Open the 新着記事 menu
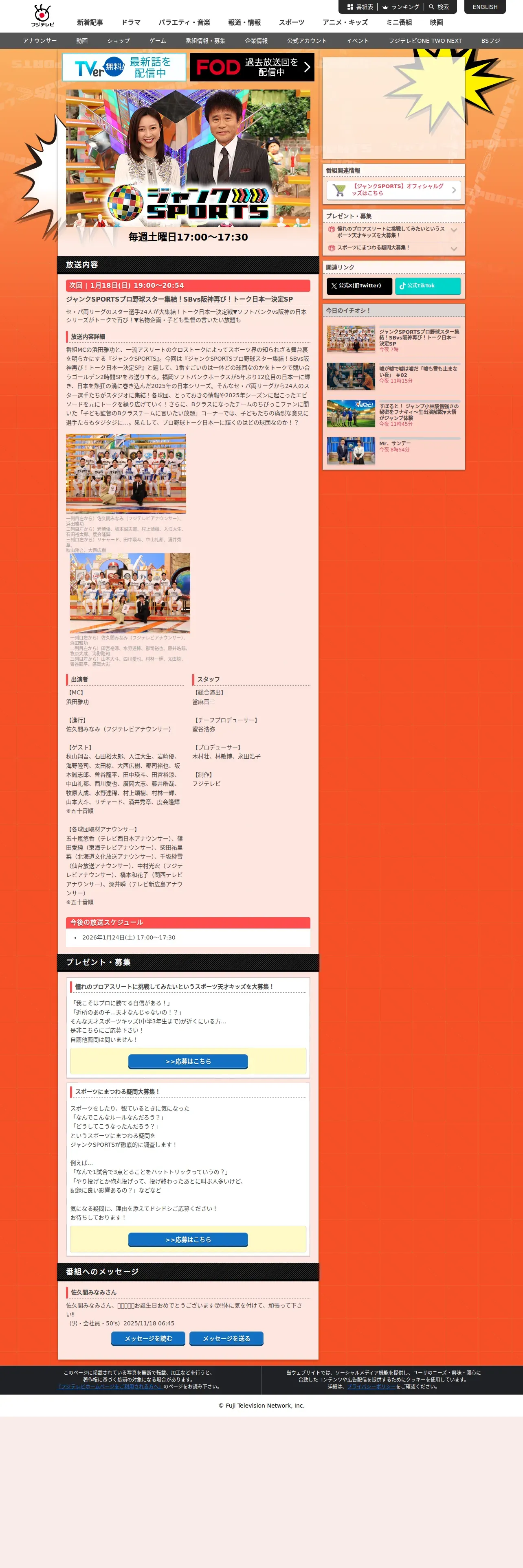This screenshot has width=523, height=1568. coord(90,22)
